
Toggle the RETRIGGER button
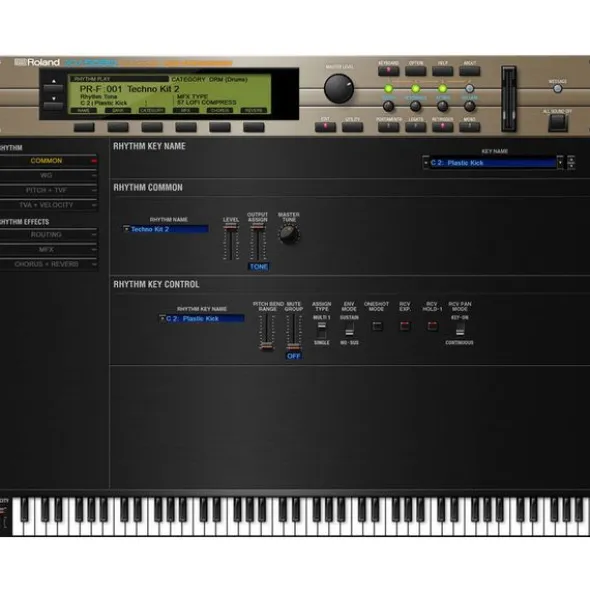(x=443, y=127)
